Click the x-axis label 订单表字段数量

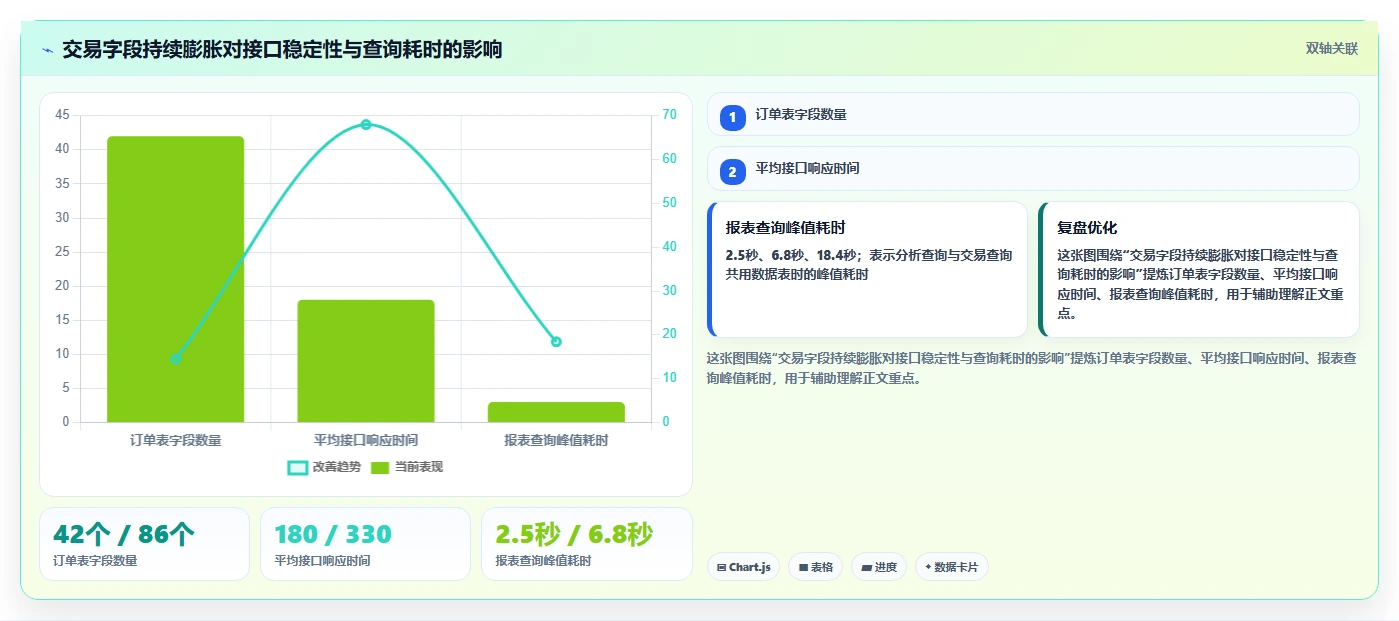(176, 440)
